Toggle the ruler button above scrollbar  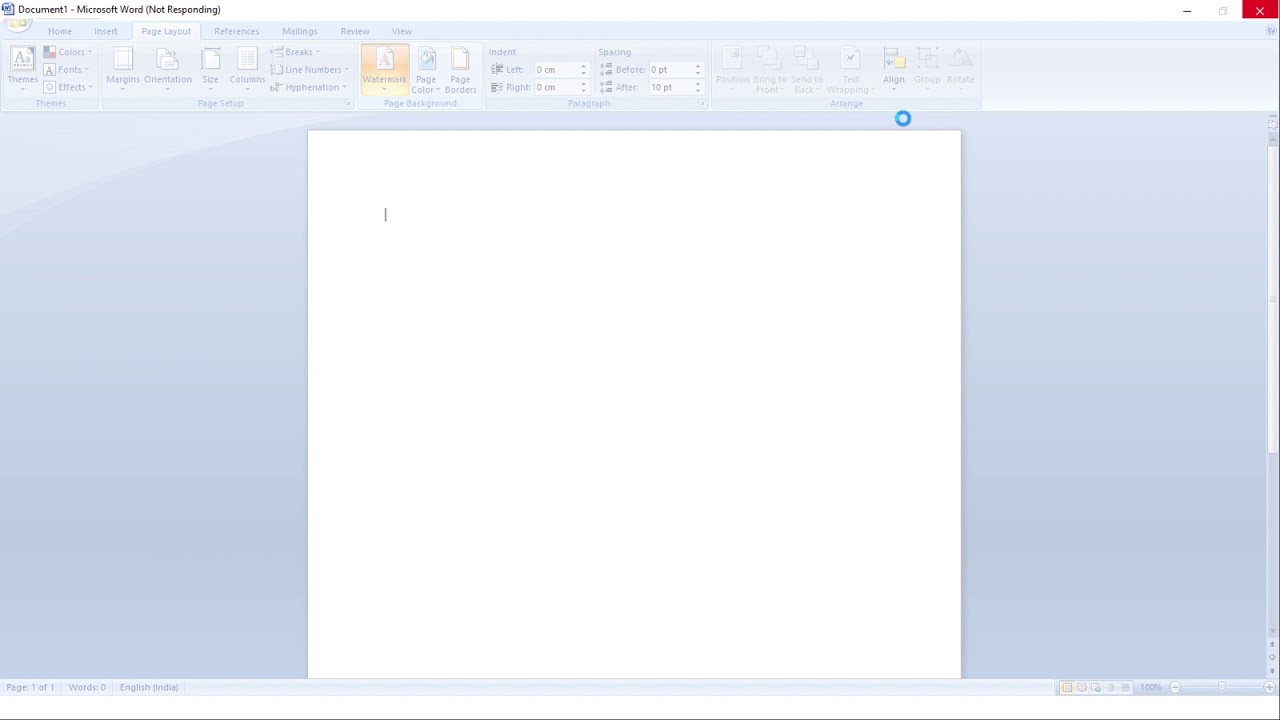click(x=1272, y=123)
